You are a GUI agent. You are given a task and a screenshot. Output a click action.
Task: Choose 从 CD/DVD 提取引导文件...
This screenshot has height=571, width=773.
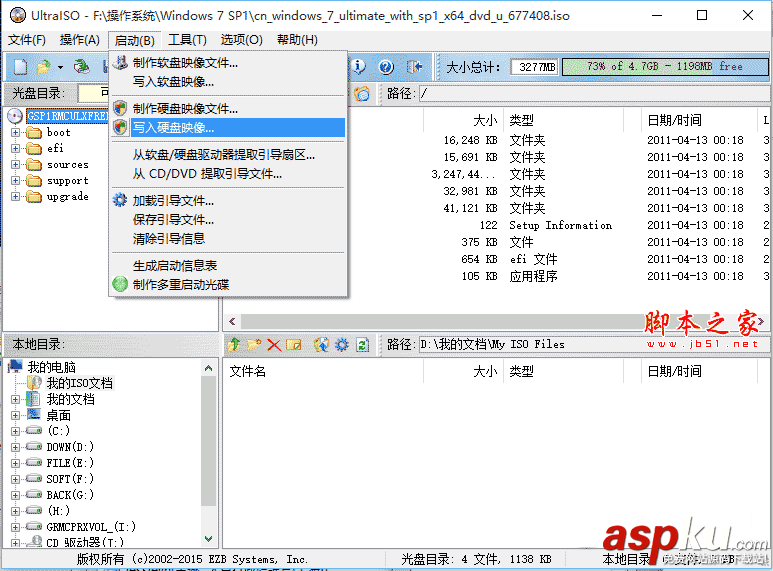[x=228, y=174]
